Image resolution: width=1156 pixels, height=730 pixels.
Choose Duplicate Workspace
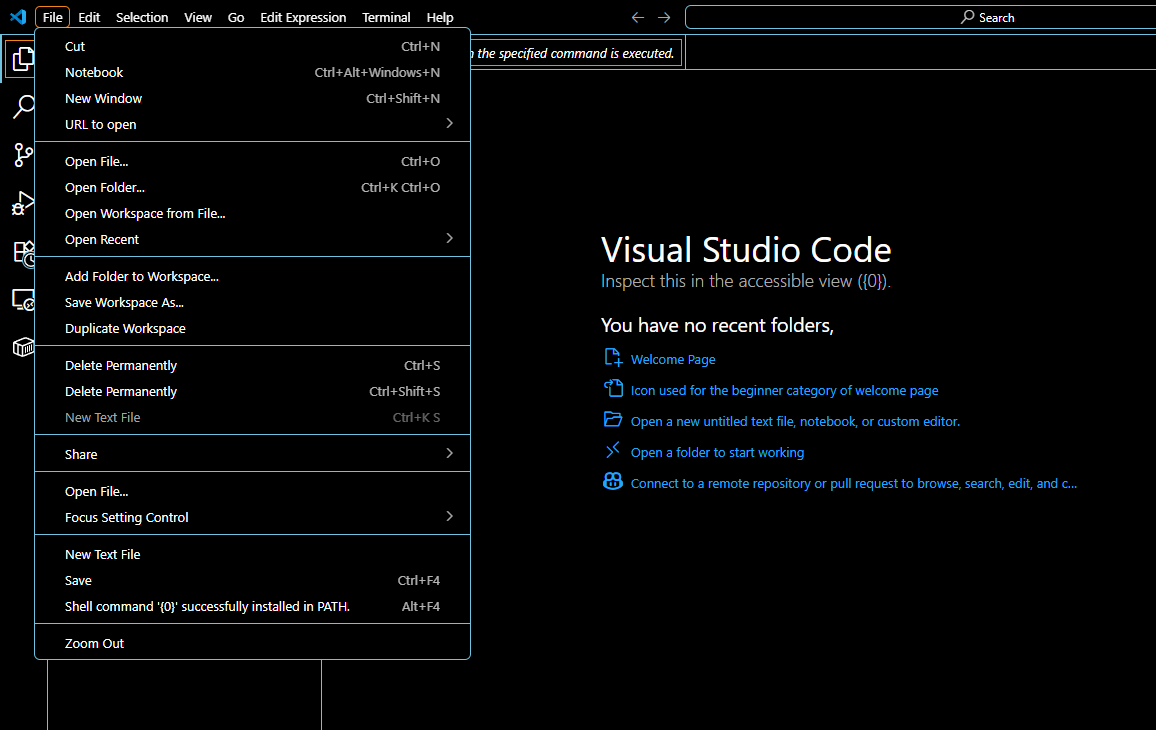252,328
